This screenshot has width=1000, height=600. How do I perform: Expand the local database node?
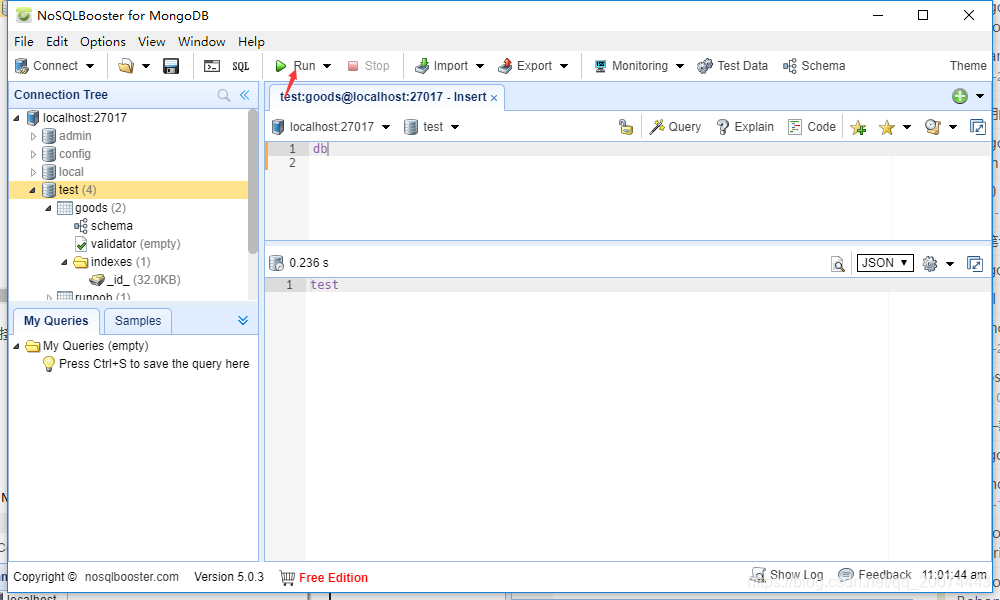(x=34, y=172)
